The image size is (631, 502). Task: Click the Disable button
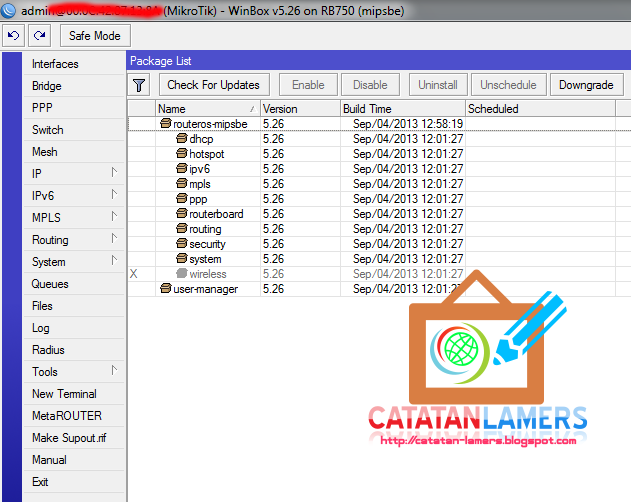(x=370, y=85)
